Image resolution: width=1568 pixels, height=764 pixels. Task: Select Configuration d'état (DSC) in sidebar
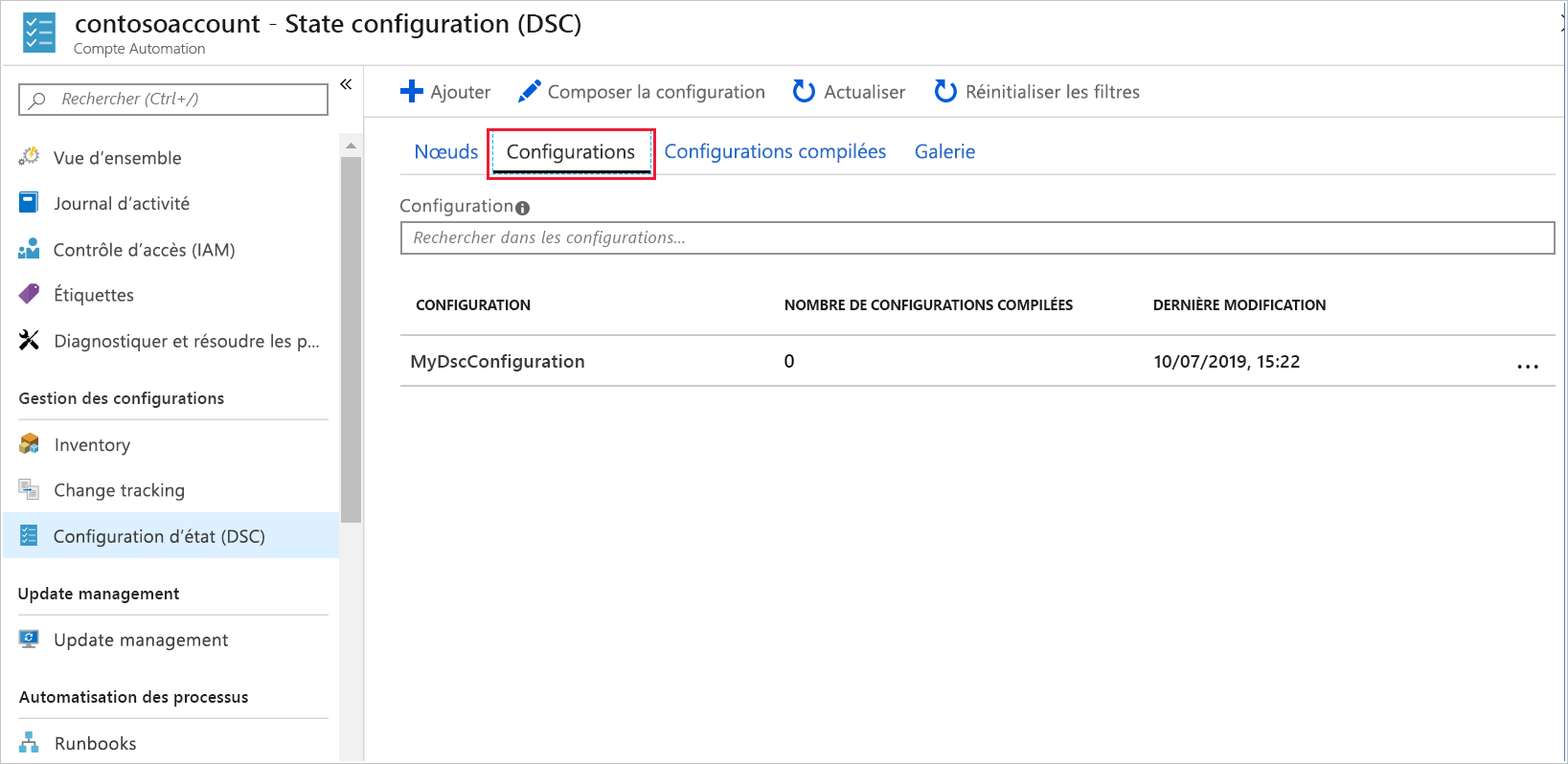[171, 535]
